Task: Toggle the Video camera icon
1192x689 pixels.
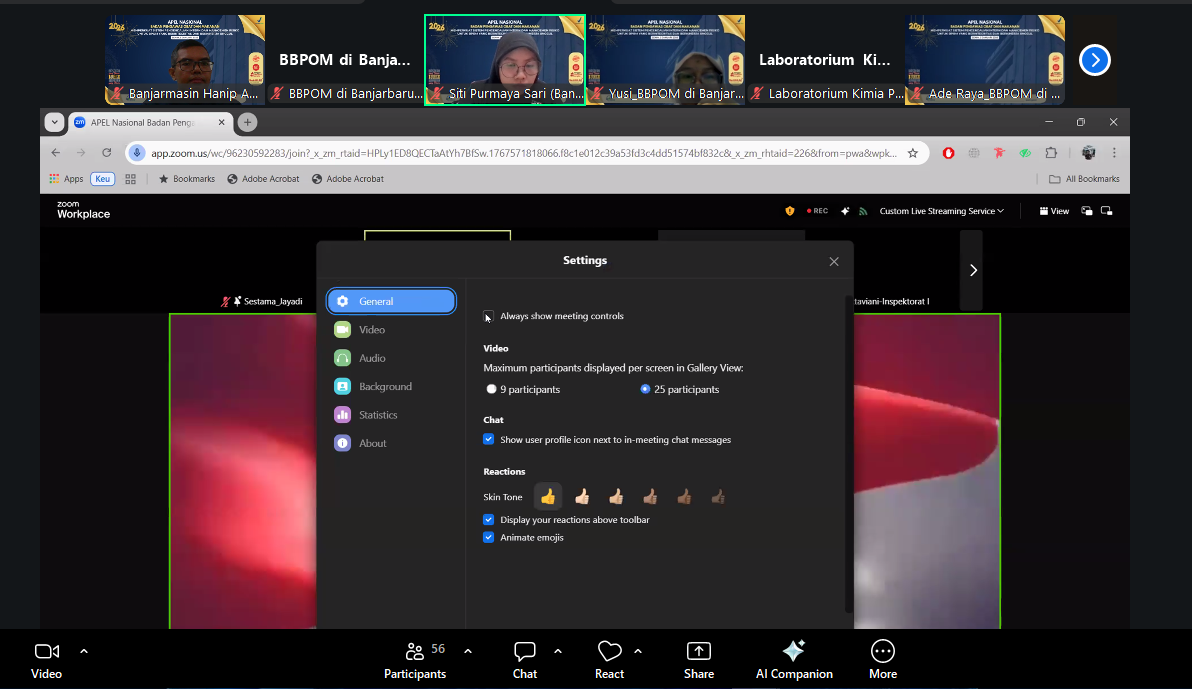Action: [x=46, y=652]
